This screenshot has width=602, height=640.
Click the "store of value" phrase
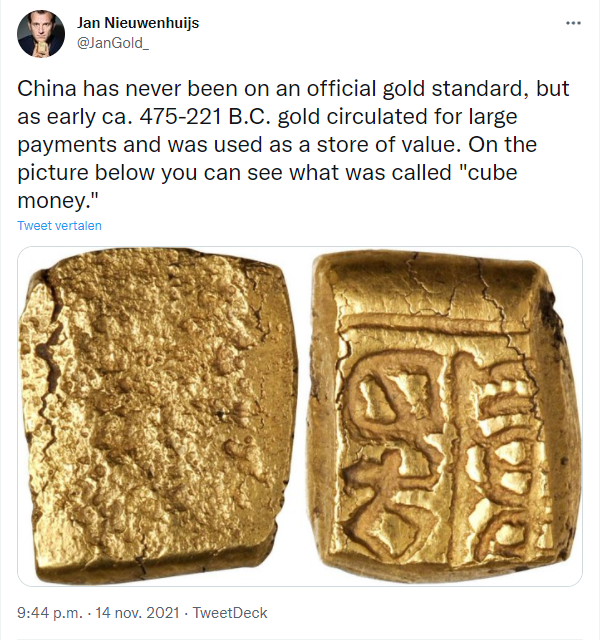click(386, 144)
